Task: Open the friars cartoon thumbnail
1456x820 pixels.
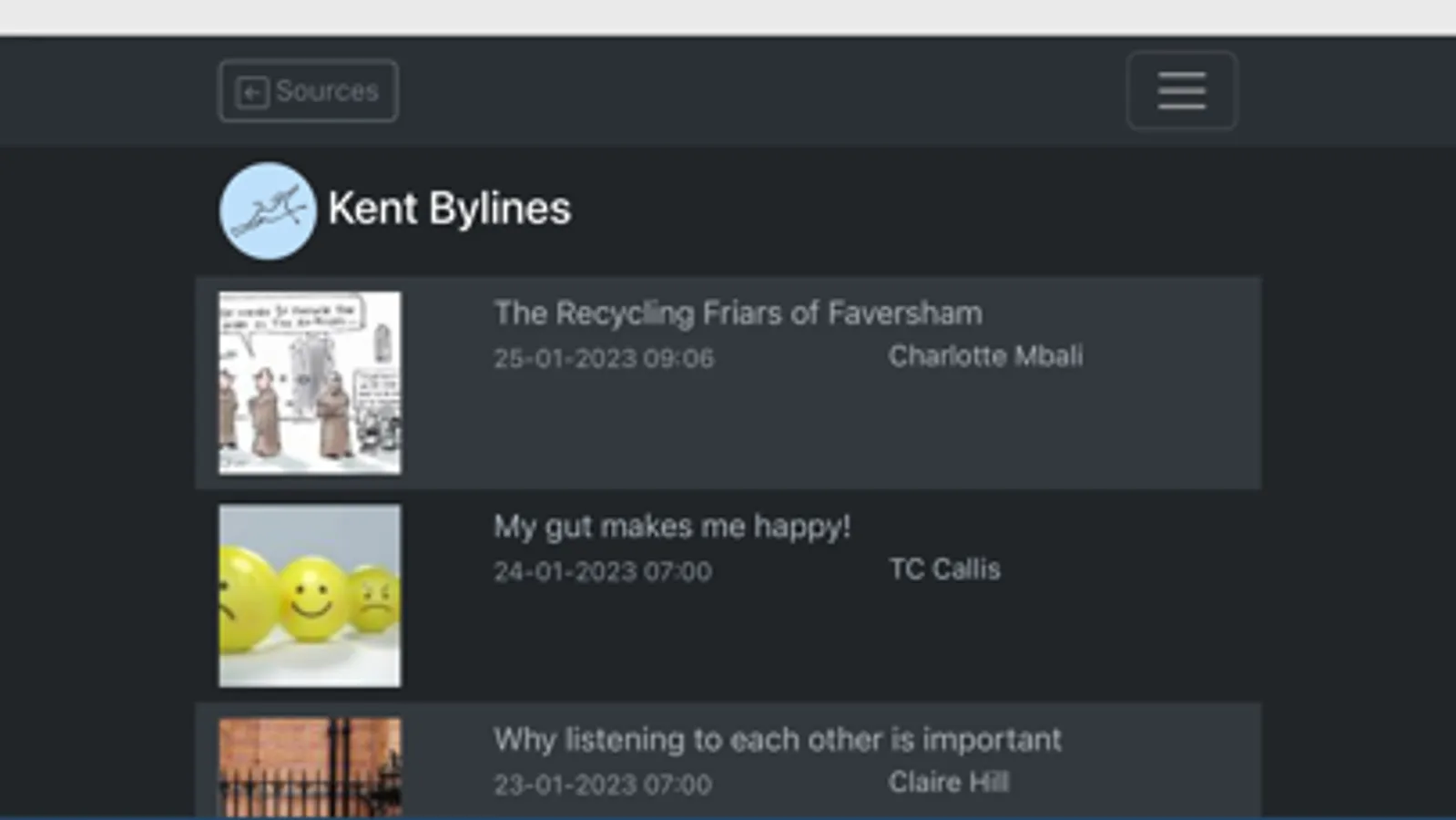Action: [x=310, y=383]
